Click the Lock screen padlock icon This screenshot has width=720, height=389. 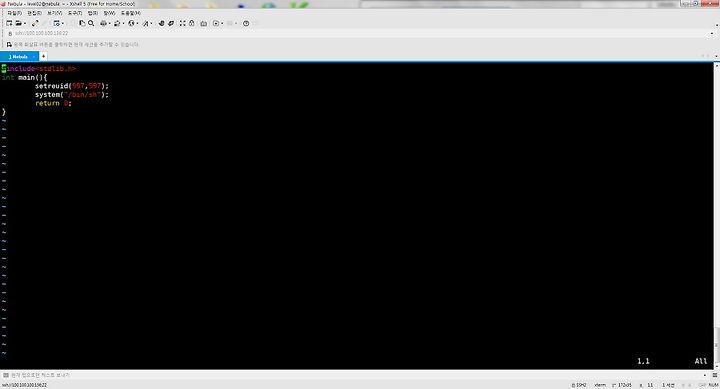pyautogui.click(x=191, y=23)
